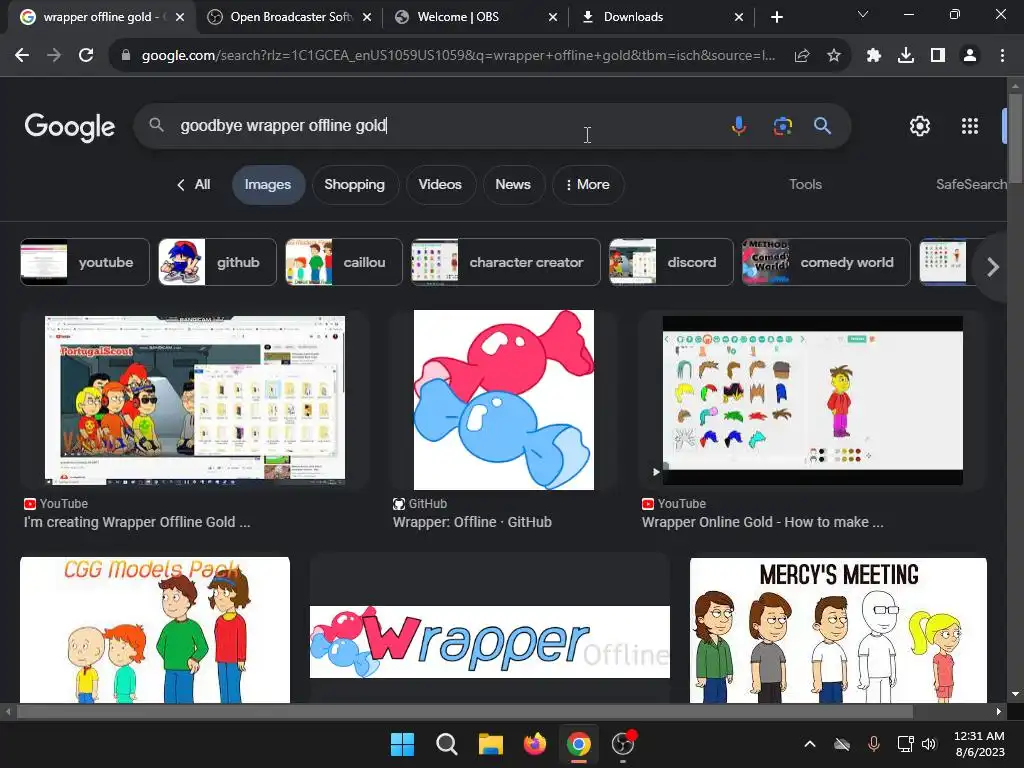Filter results by youtube chip
Screen dimensions: 1024x768
[85, 262]
